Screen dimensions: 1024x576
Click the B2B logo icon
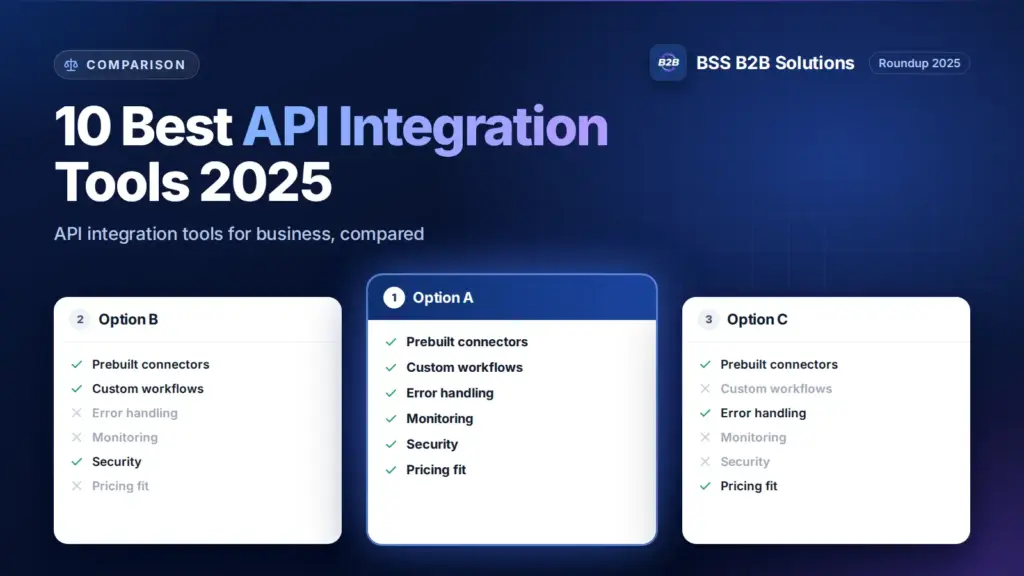coord(667,63)
